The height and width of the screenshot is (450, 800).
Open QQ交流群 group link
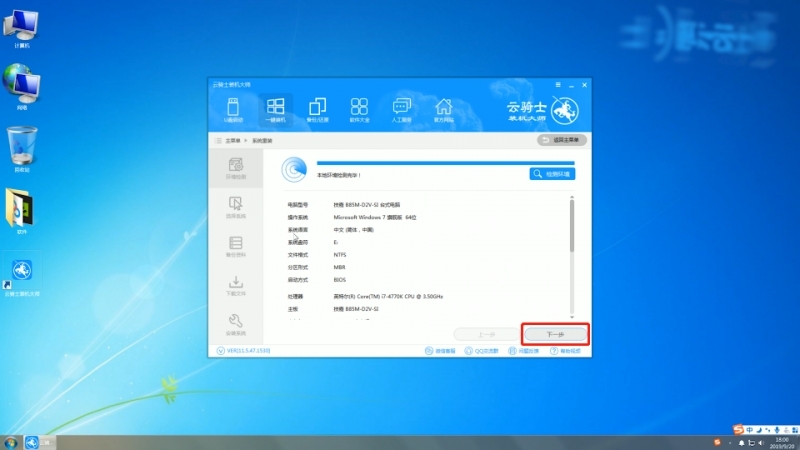(x=482, y=351)
